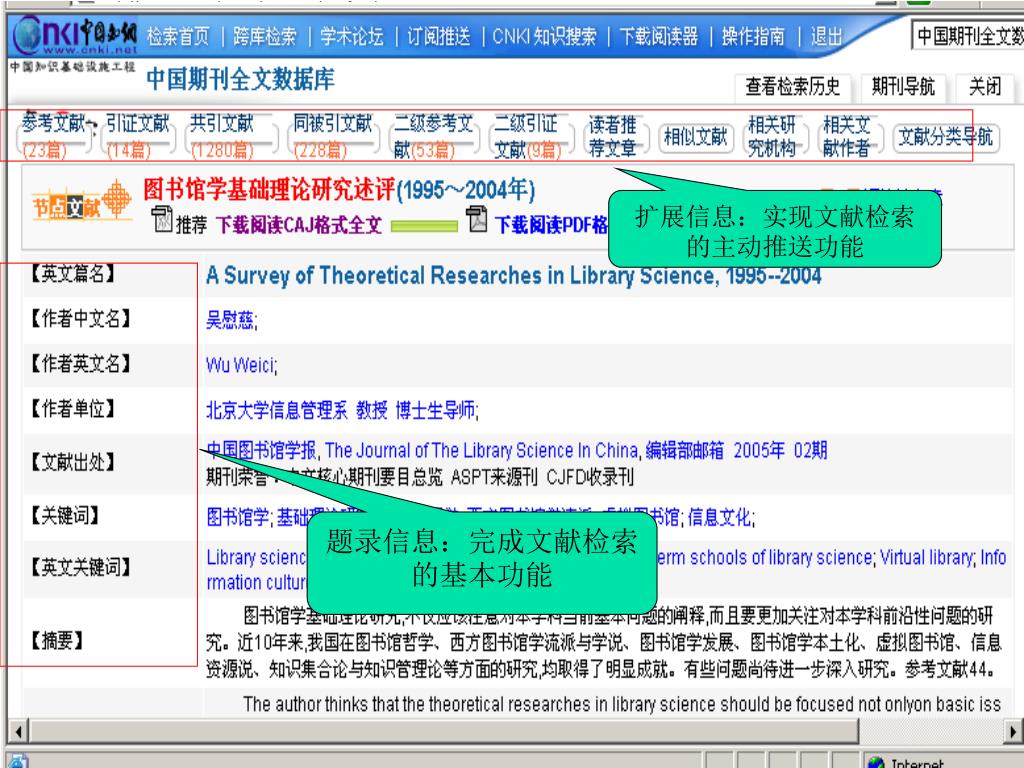Click The Journal of The Library Science In China link
The width and height of the screenshot is (1024, 768).
point(481,451)
